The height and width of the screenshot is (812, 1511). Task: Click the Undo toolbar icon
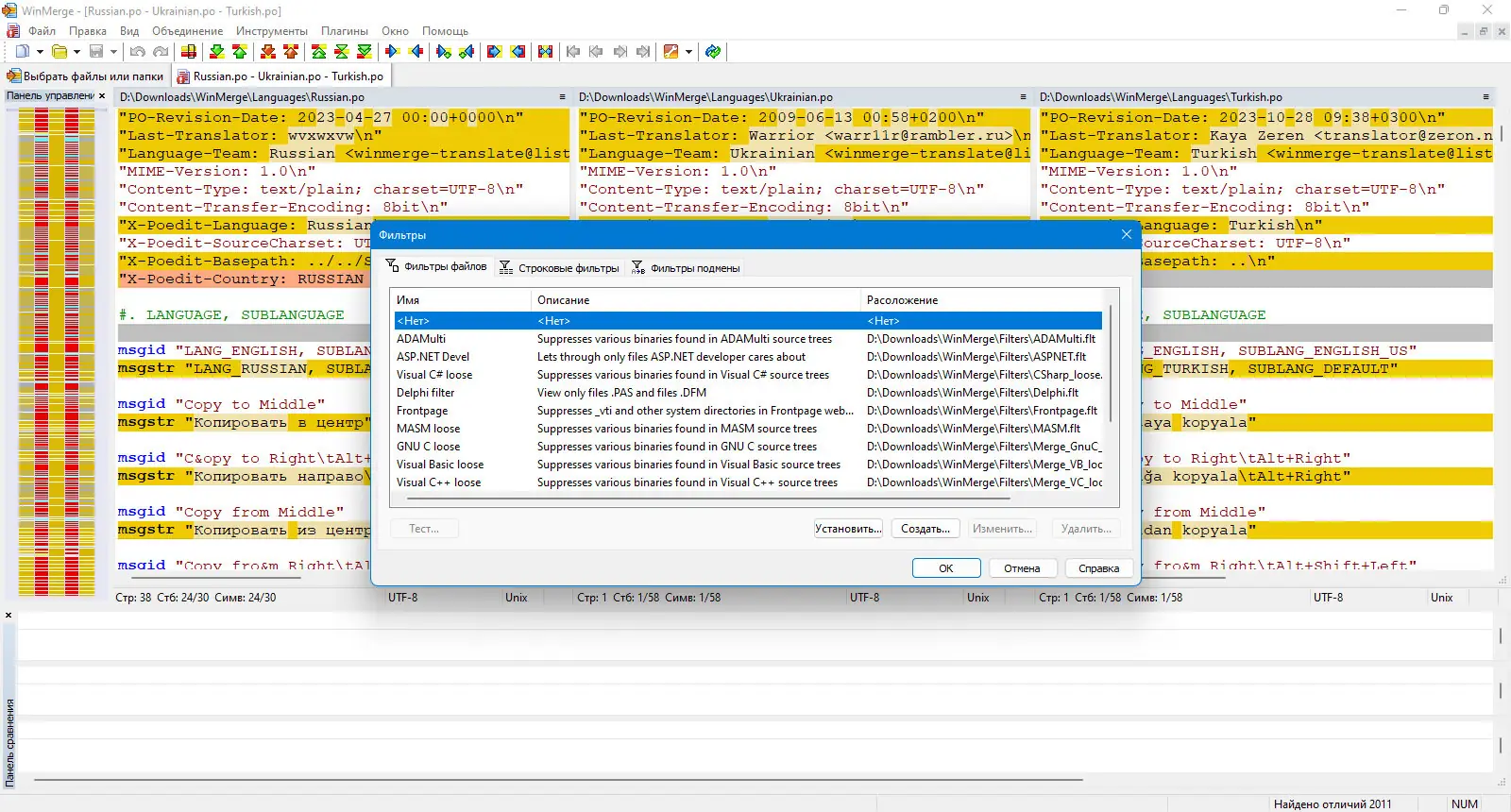pyautogui.click(x=138, y=52)
